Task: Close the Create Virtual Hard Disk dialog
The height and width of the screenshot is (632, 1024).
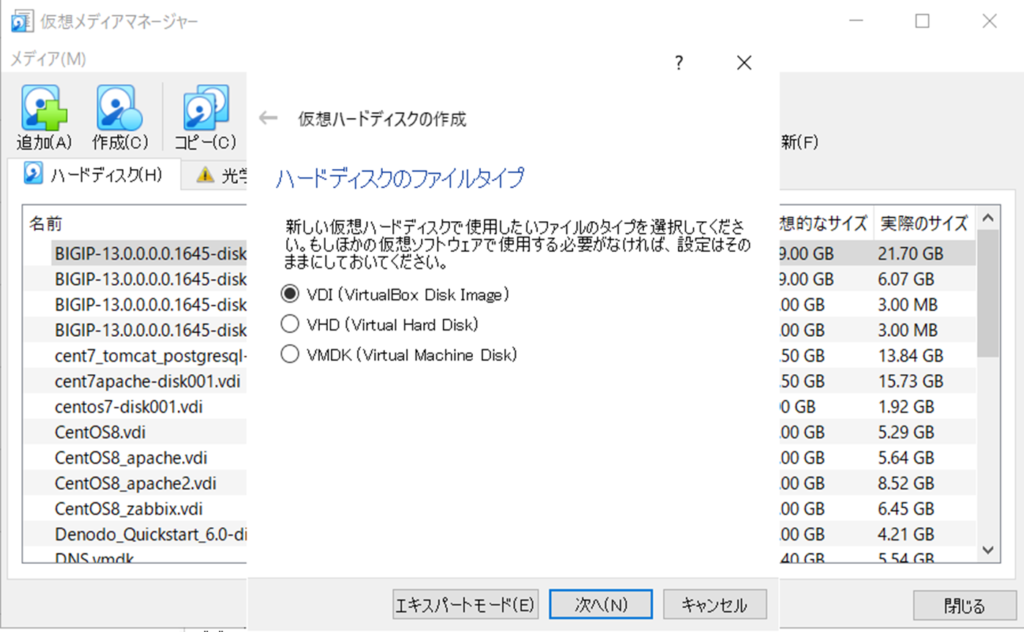Action: click(743, 63)
